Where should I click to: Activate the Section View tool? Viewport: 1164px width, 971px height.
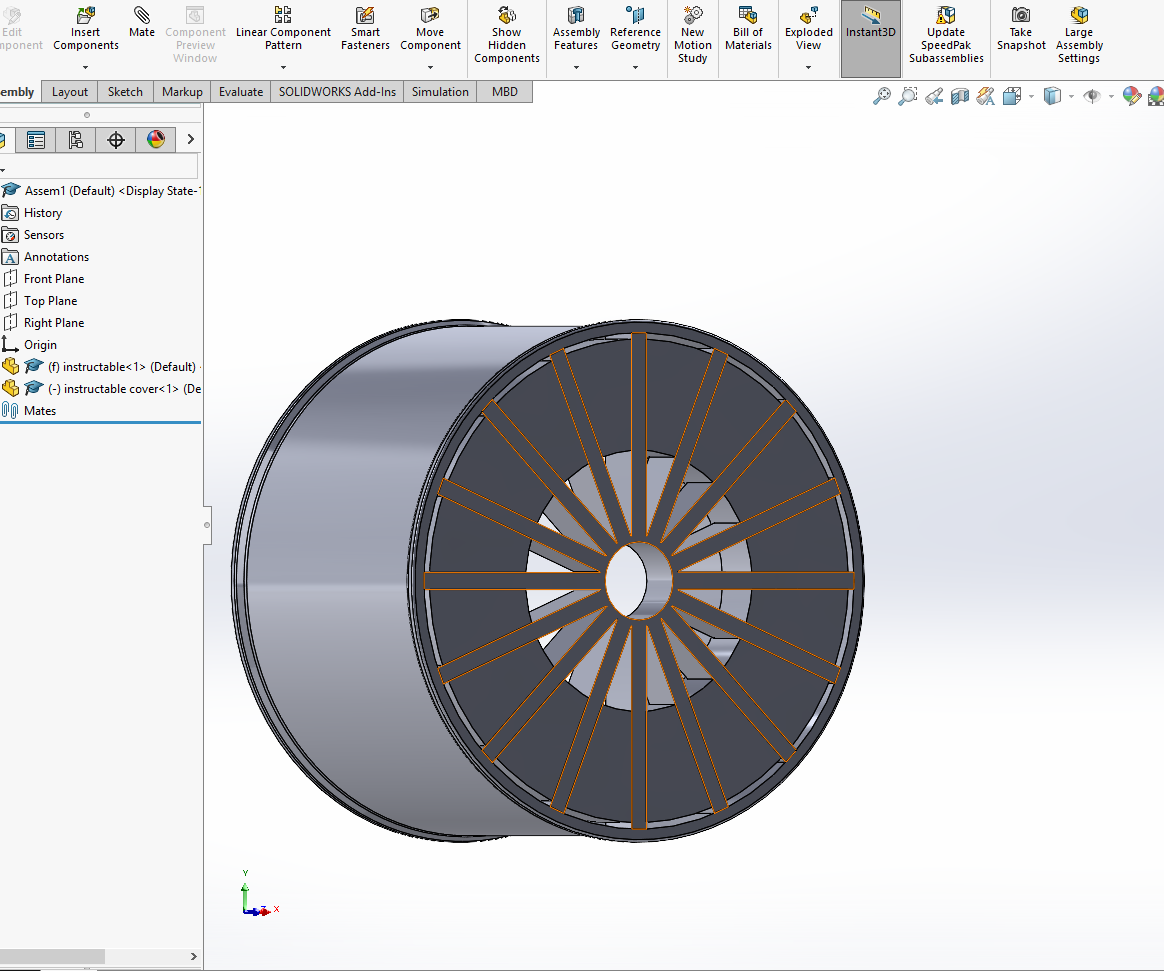pyautogui.click(x=959, y=96)
